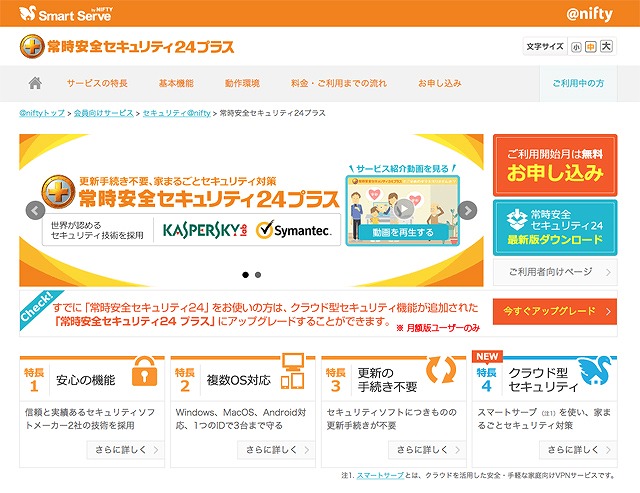Viewport: 640px width, 493px height.
Task: Set text size to small (小)
Action: click(576, 47)
